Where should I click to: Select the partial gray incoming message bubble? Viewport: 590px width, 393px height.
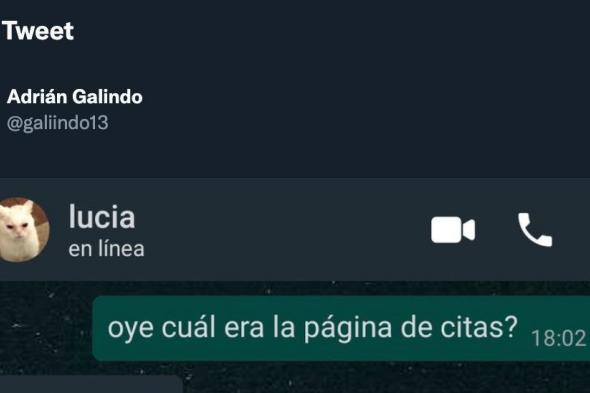click(91, 384)
